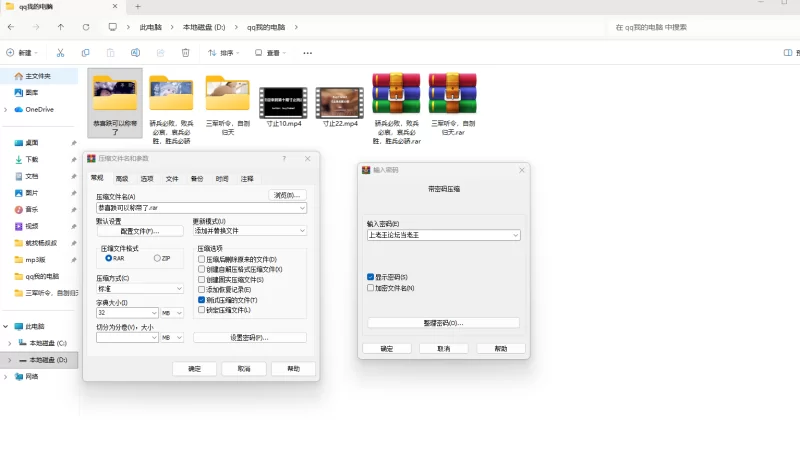Click the Rename icon in Explorer toolbar

coord(135,52)
